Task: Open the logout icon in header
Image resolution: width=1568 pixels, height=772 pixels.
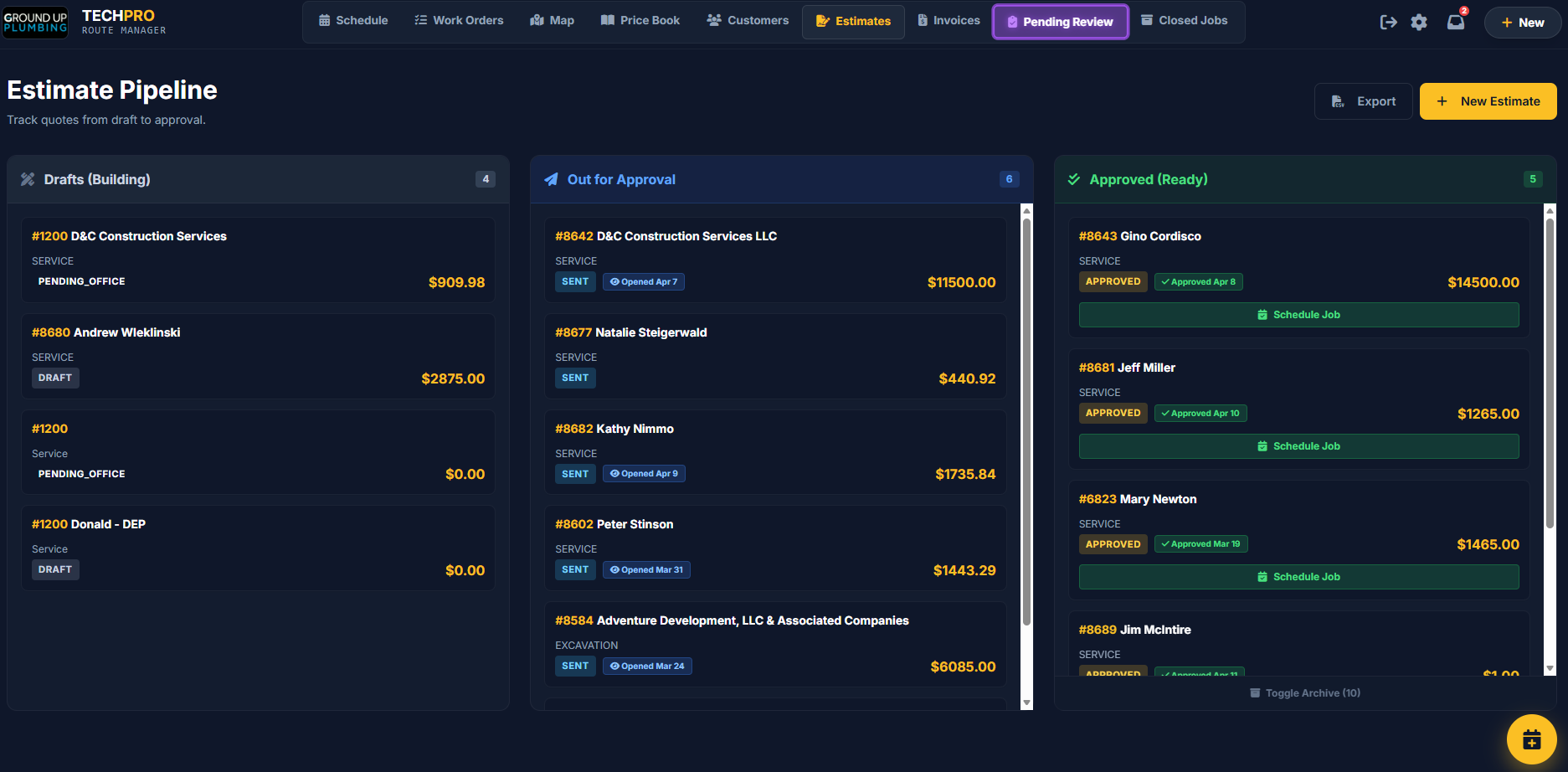Action: [x=1388, y=23]
